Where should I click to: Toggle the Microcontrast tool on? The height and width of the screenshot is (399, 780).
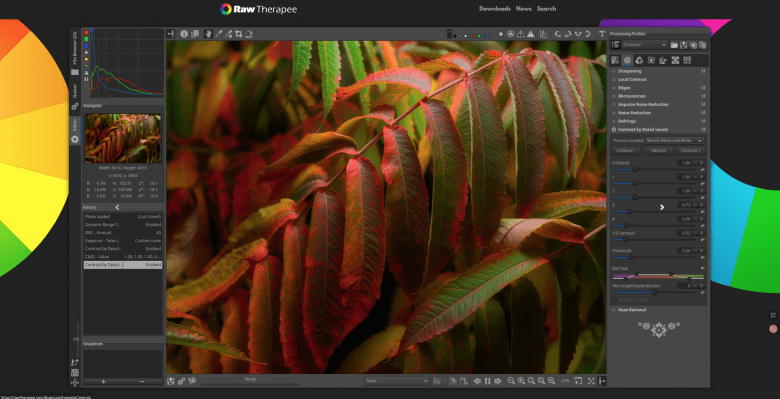point(614,96)
